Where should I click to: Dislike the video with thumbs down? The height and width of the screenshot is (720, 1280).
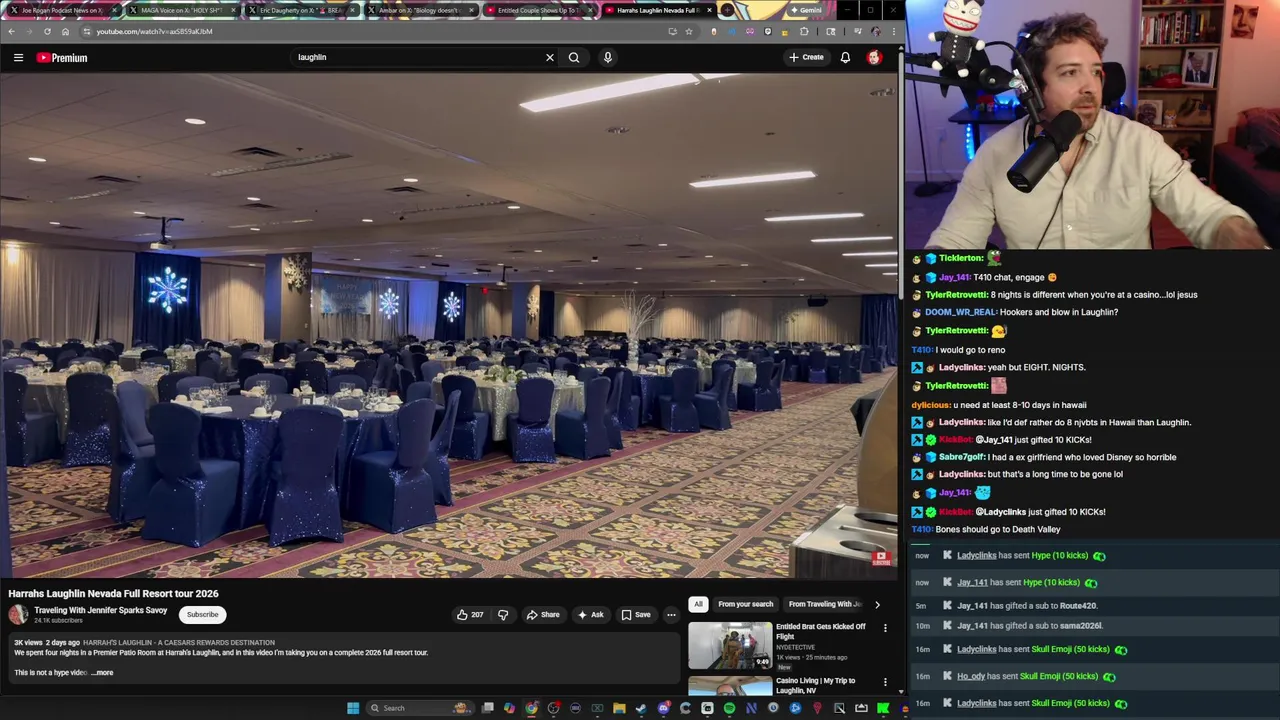[x=503, y=615]
